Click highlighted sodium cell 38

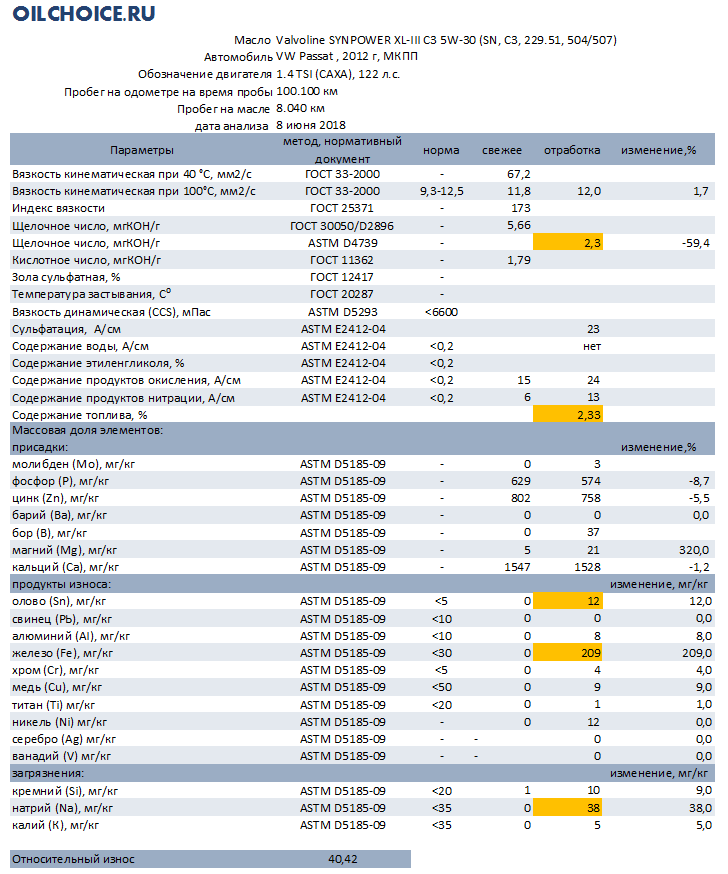click(x=567, y=808)
